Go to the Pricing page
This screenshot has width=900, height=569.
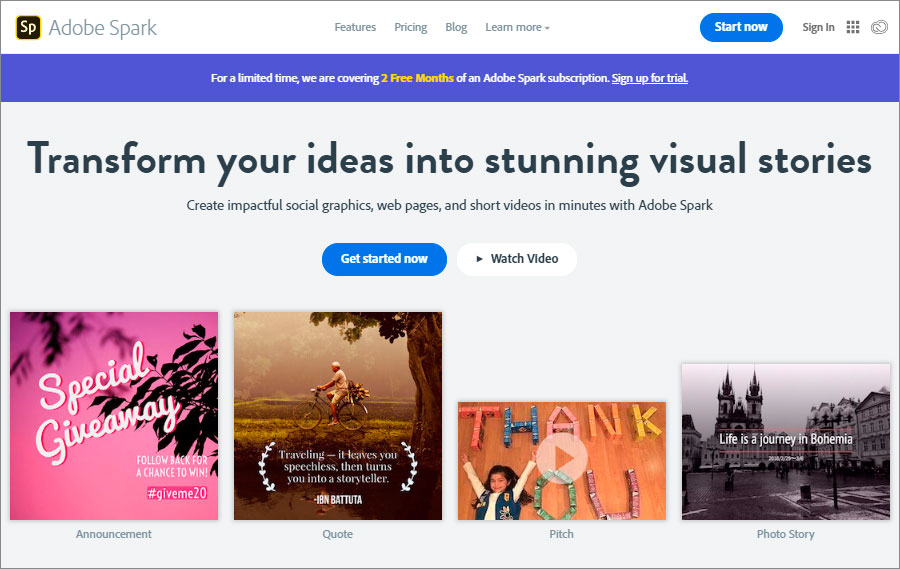click(410, 27)
